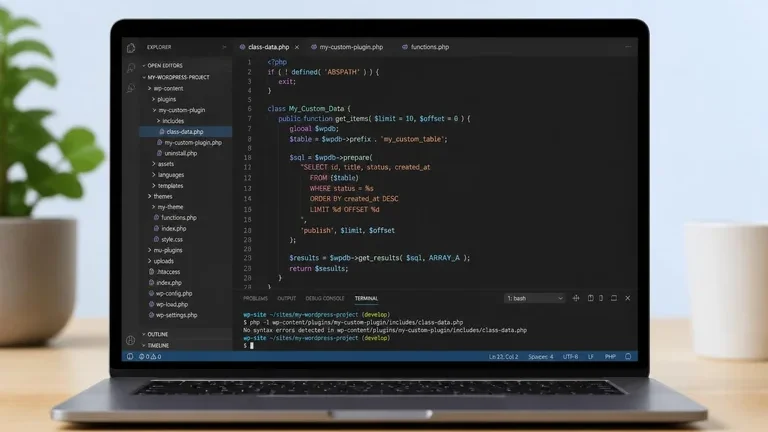Screen dimensions: 768x432
Task: Open class-data.php in the file tree
Action: pyautogui.click(x=186, y=132)
